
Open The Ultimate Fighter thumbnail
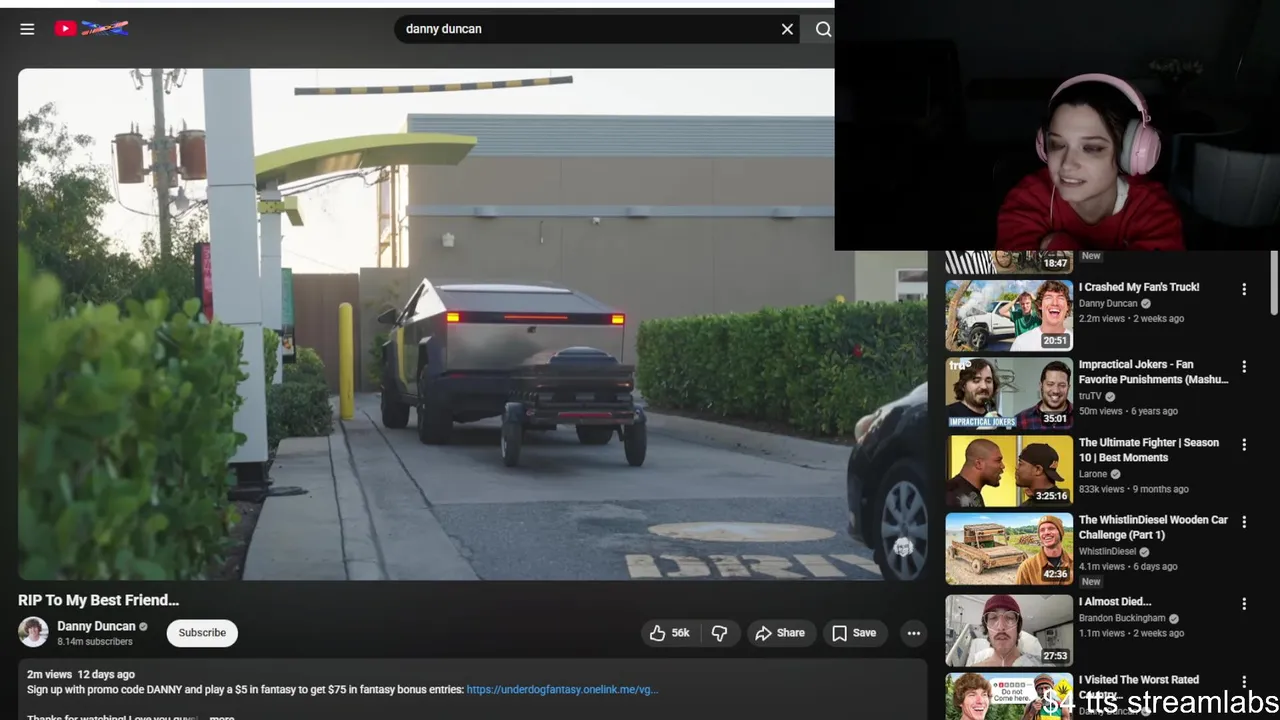pyautogui.click(x=1009, y=471)
